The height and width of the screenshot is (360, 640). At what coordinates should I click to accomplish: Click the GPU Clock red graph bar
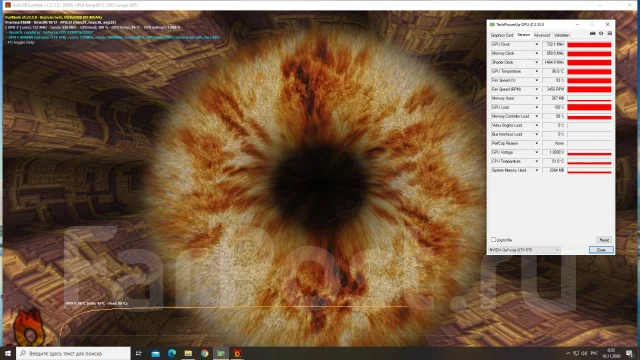(589, 44)
